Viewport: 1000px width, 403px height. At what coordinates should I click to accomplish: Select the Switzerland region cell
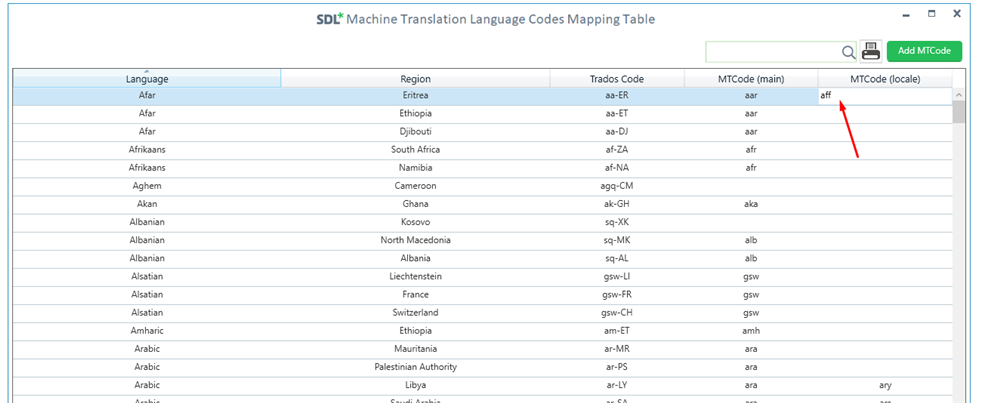coord(415,313)
